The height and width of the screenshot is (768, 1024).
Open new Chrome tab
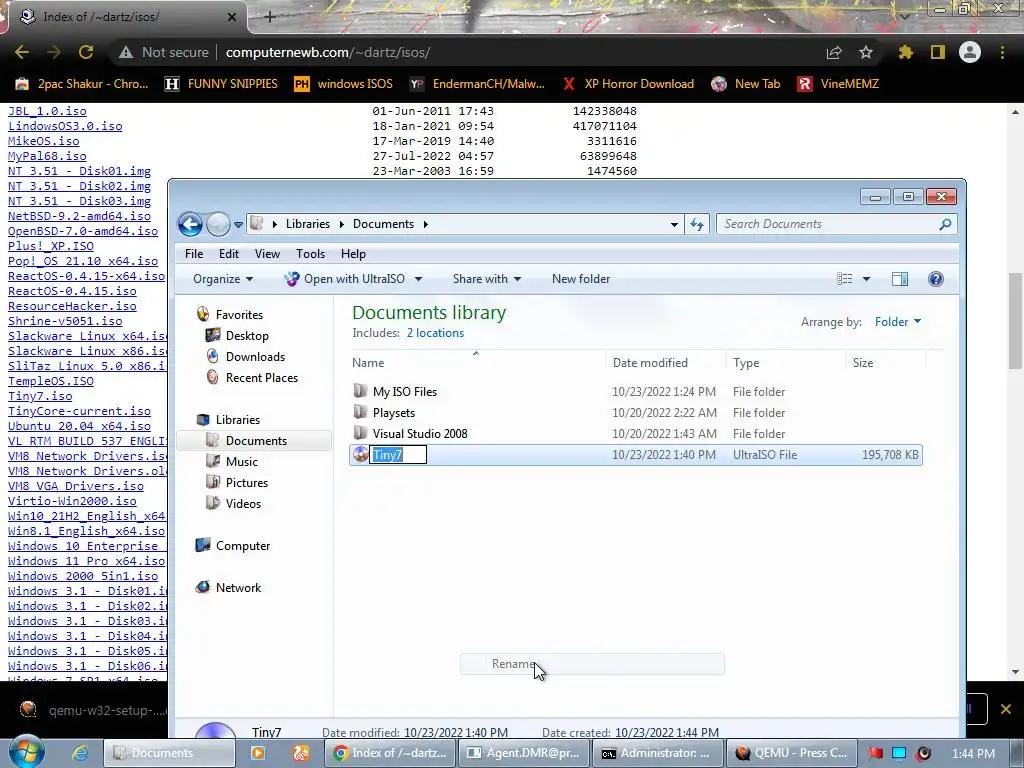(x=270, y=17)
